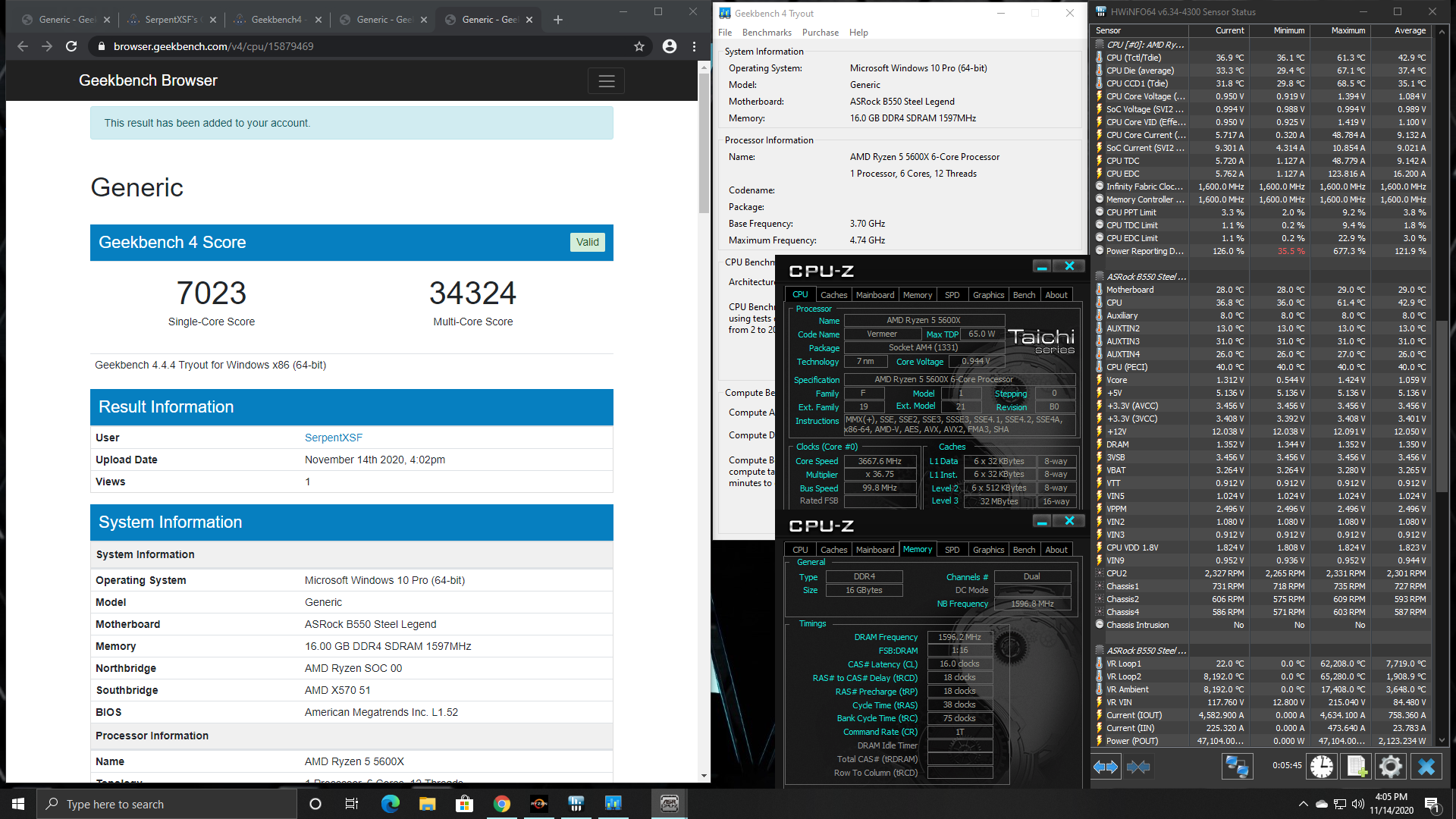Show hidden system tray icons
Image resolution: width=1456 pixels, height=819 pixels.
point(1304,804)
